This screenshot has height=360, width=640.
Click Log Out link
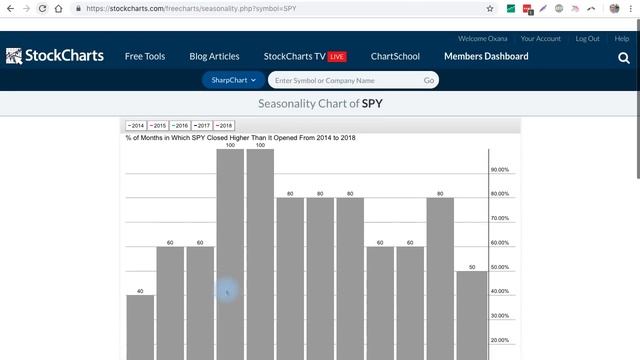pyautogui.click(x=587, y=39)
